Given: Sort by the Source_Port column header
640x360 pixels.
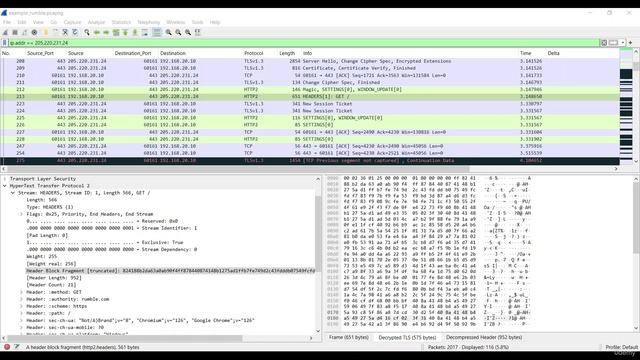Looking at the screenshot, I should pos(40,53).
